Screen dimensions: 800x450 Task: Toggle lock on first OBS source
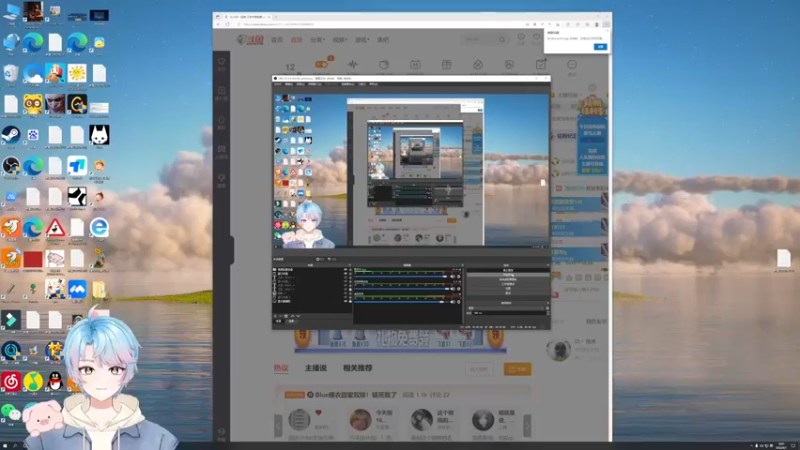351,269
